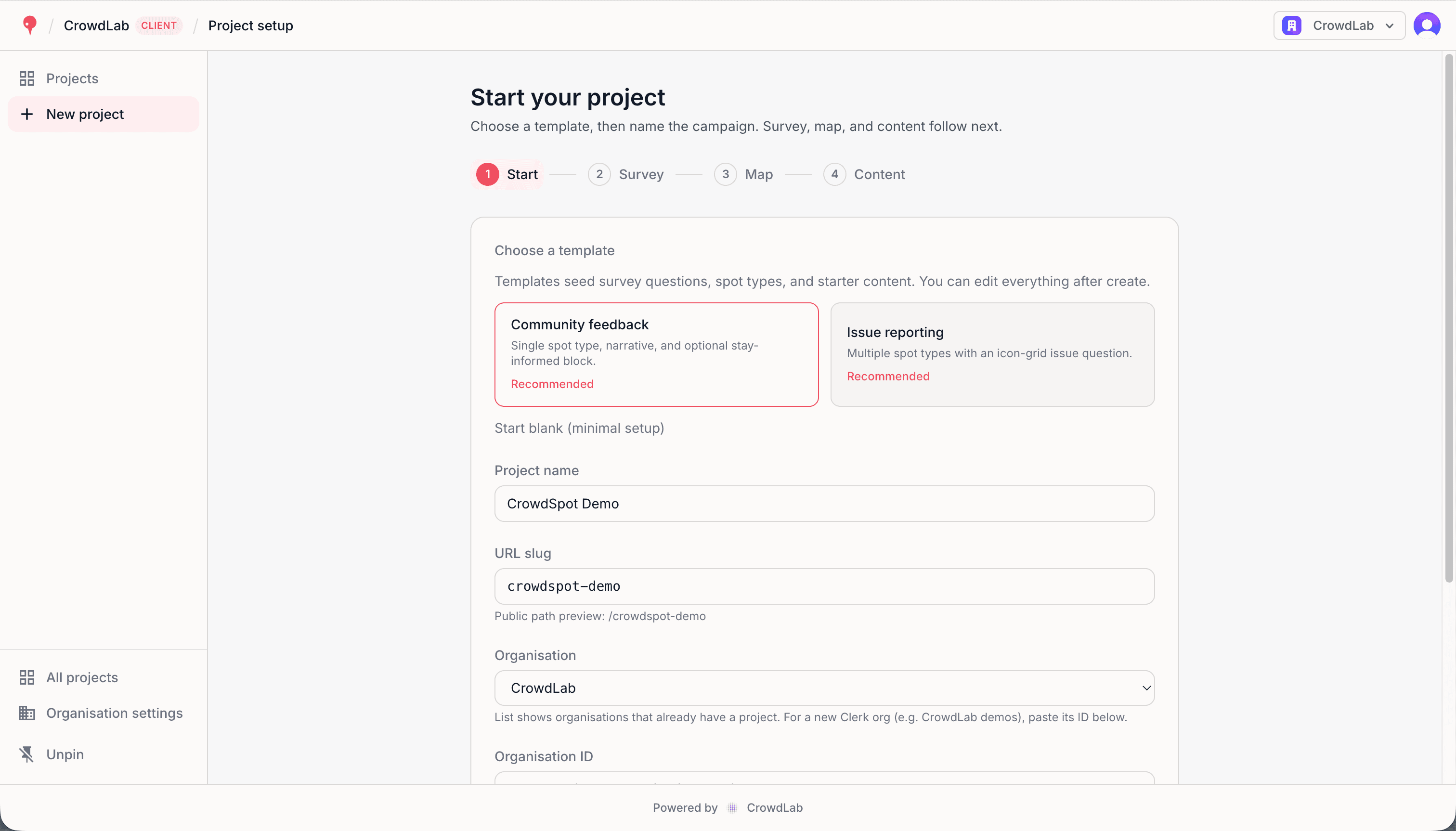Click the Project name label
The image size is (1456, 831).
pyautogui.click(x=536, y=470)
